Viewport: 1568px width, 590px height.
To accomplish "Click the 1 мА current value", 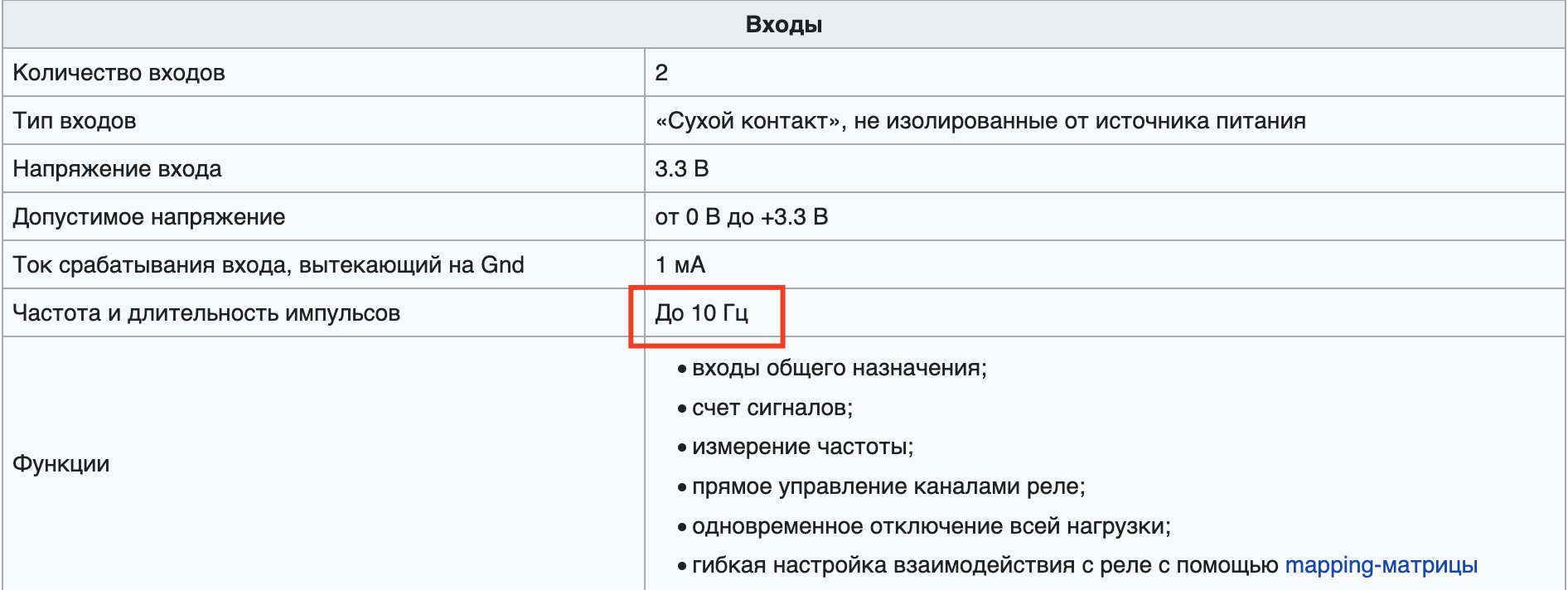I will pos(680,265).
